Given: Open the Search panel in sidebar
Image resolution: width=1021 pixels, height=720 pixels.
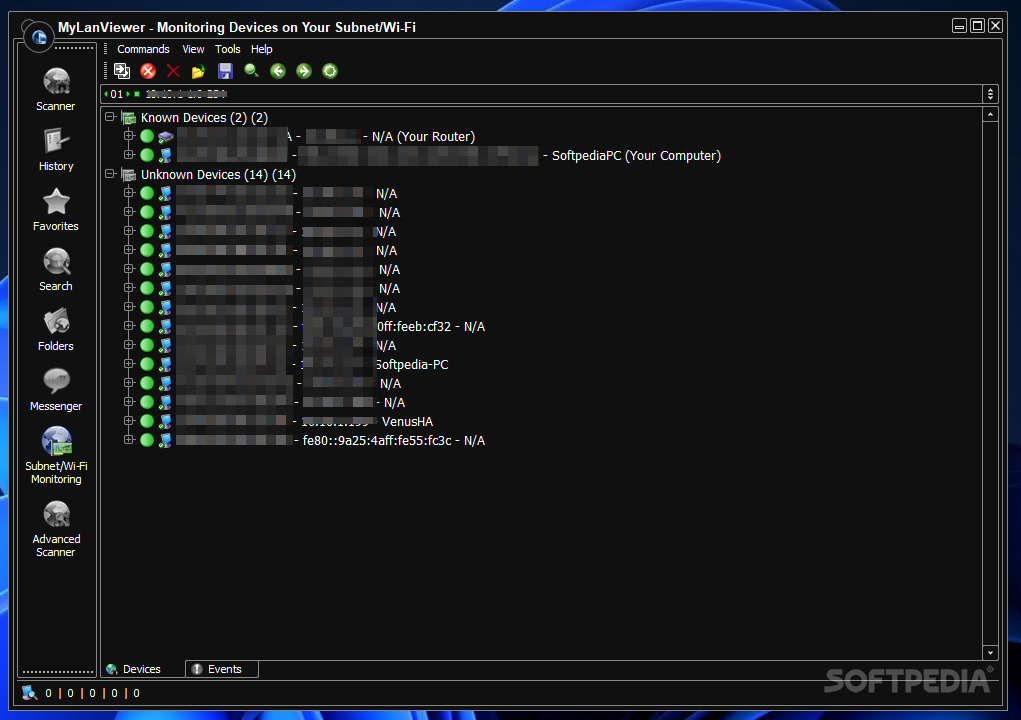Looking at the screenshot, I should [x=56, y=270].
